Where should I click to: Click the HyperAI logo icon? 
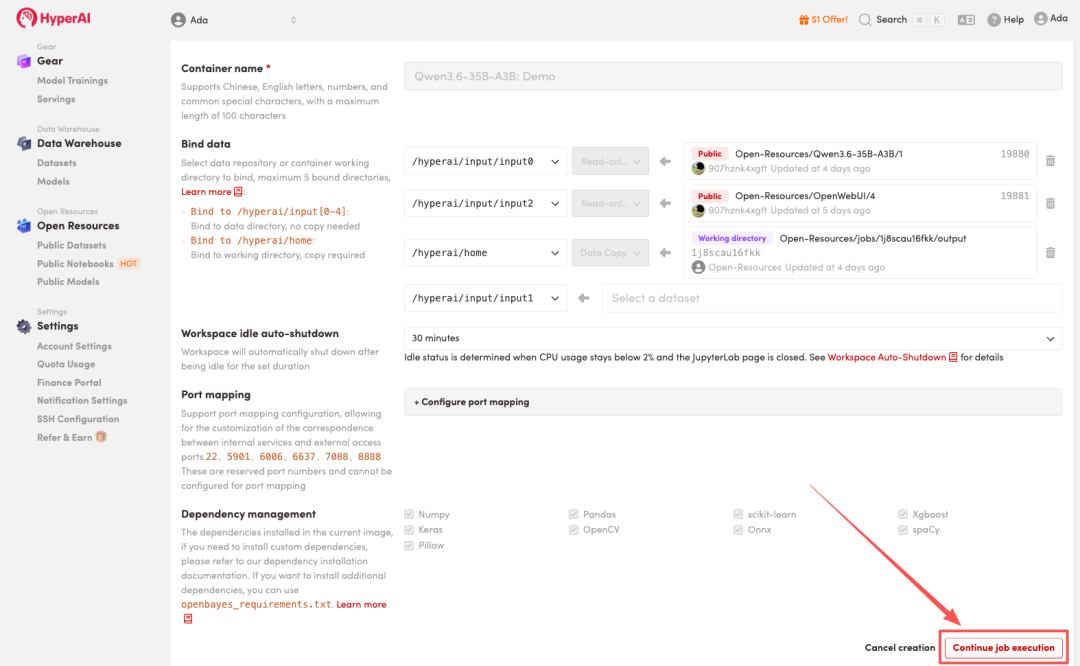coord(26,19)
